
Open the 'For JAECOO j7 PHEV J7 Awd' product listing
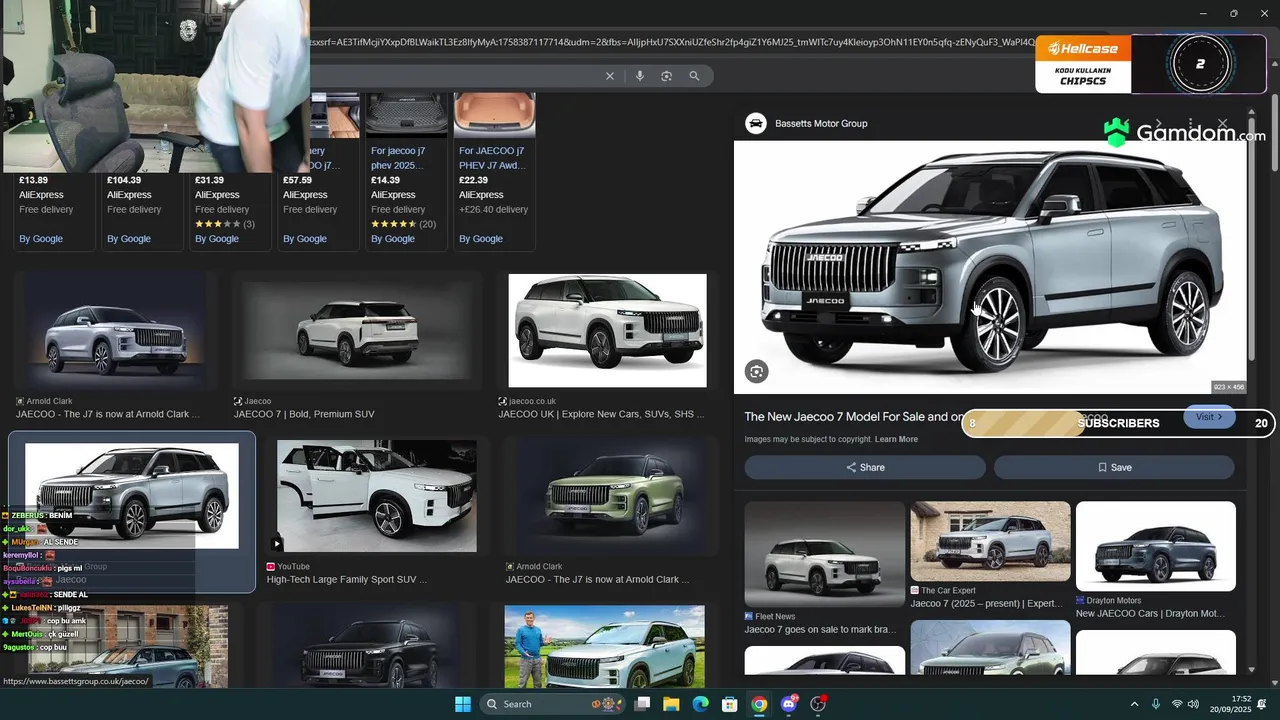coord(492,158)
